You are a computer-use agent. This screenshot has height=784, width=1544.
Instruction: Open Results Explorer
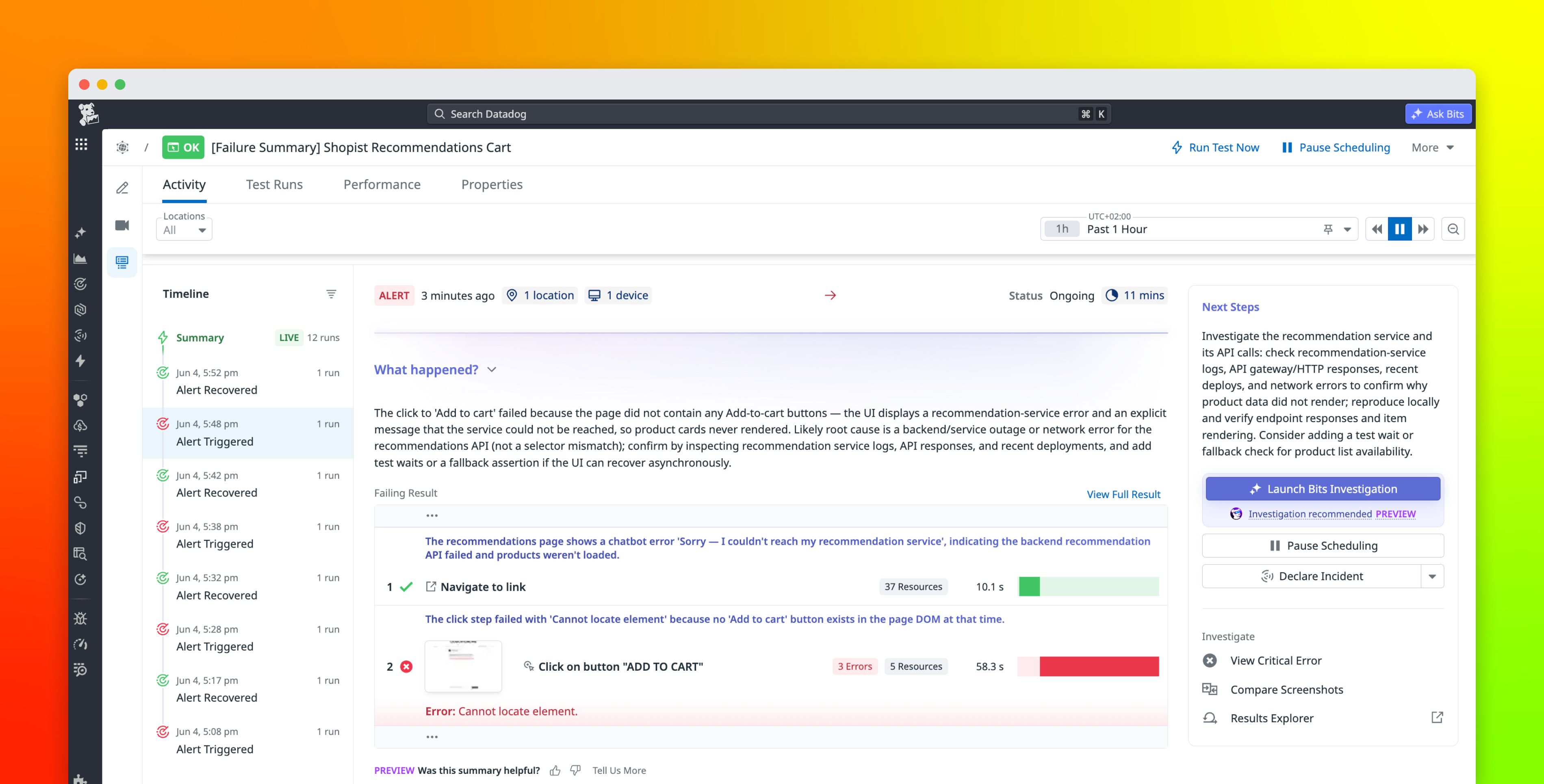[1271, 718]
